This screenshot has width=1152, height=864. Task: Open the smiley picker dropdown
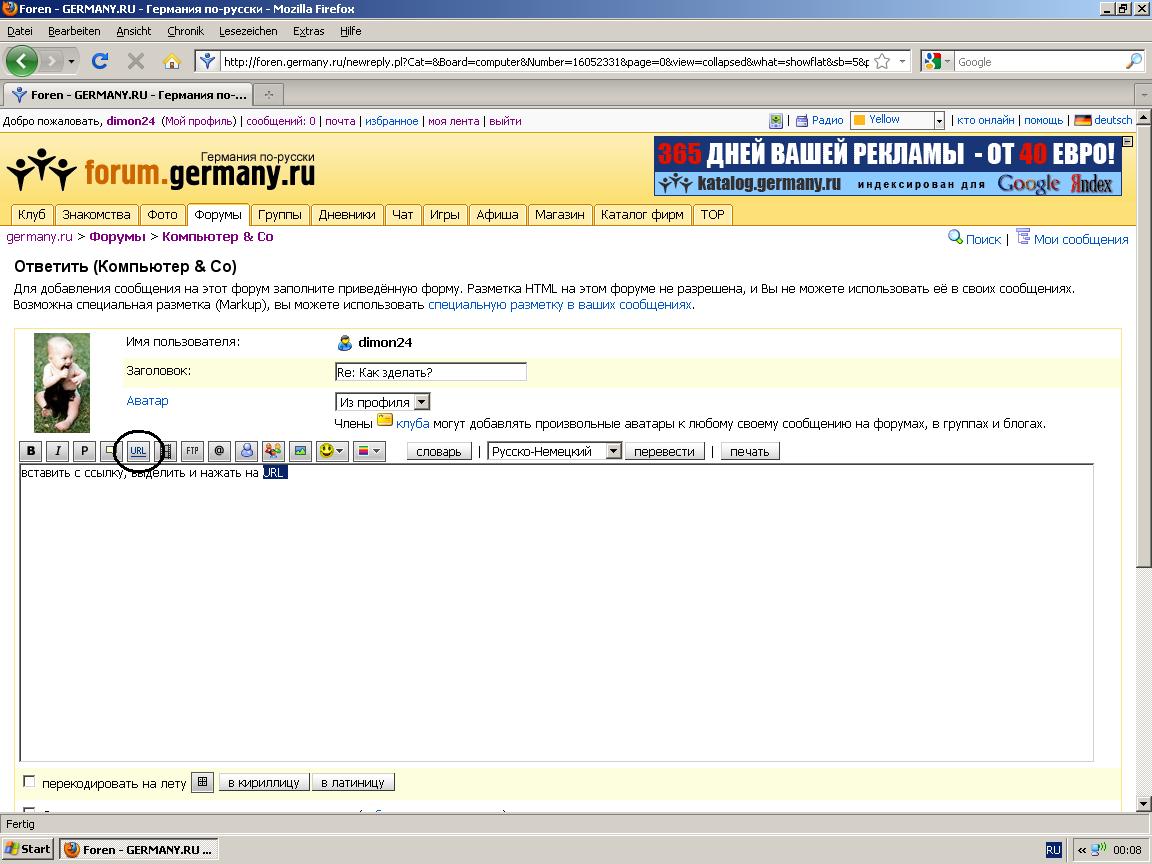coord(331,451)
